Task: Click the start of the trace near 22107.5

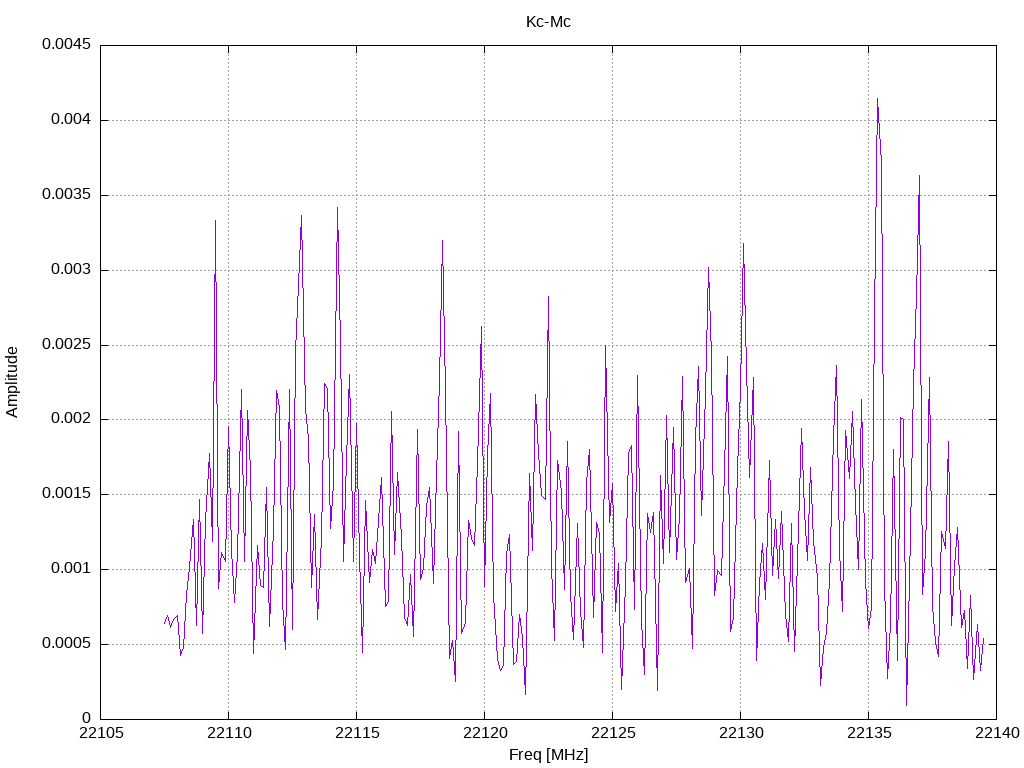Action: (x=165, y=623)
